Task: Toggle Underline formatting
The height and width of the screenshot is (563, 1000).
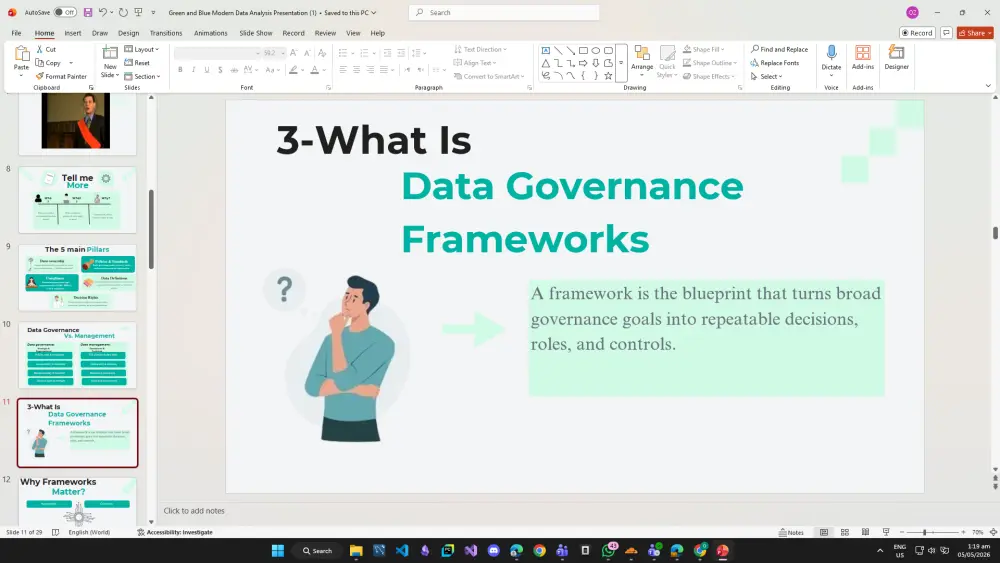Action: click(207, 69)
